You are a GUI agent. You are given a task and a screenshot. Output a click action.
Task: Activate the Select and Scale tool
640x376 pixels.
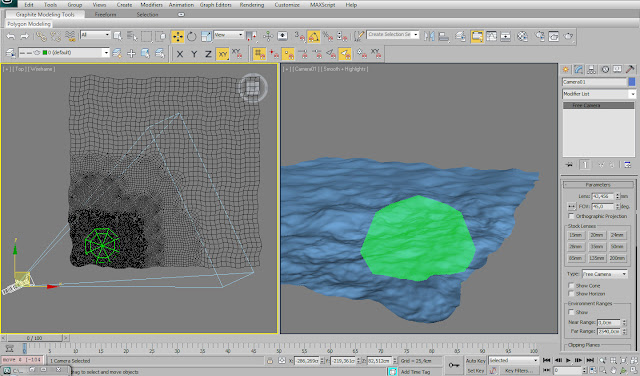(206, 36)
